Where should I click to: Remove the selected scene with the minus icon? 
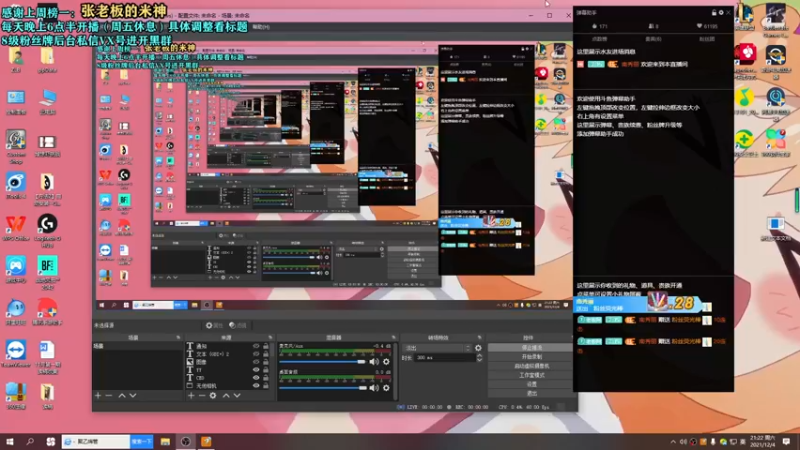point(109,395)
